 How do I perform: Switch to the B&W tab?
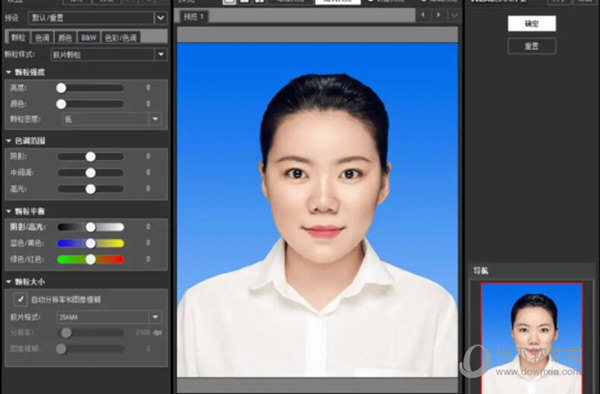point(88,37)
